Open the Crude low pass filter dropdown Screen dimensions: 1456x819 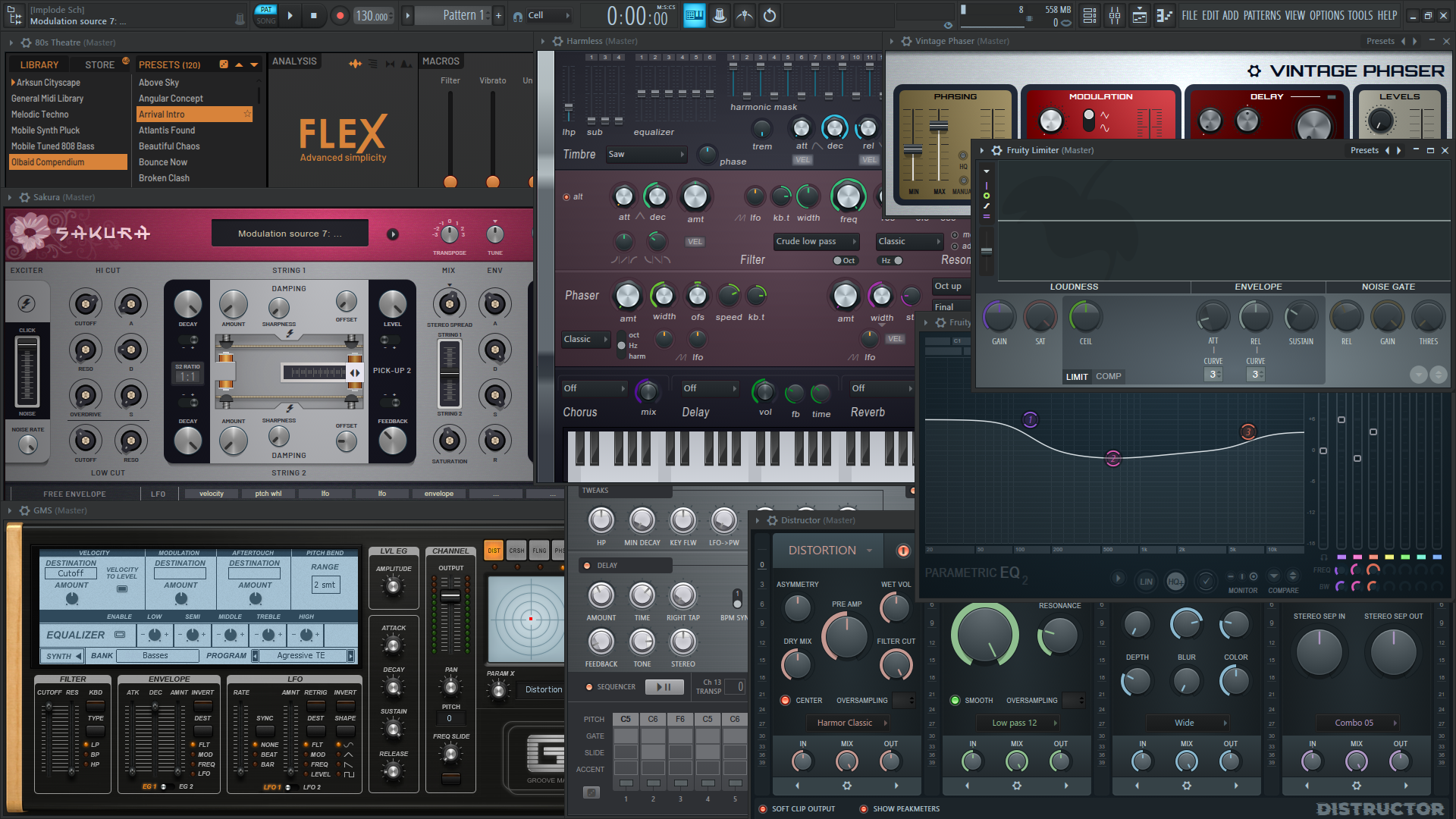pyautogui.click(x=816, y=242)
